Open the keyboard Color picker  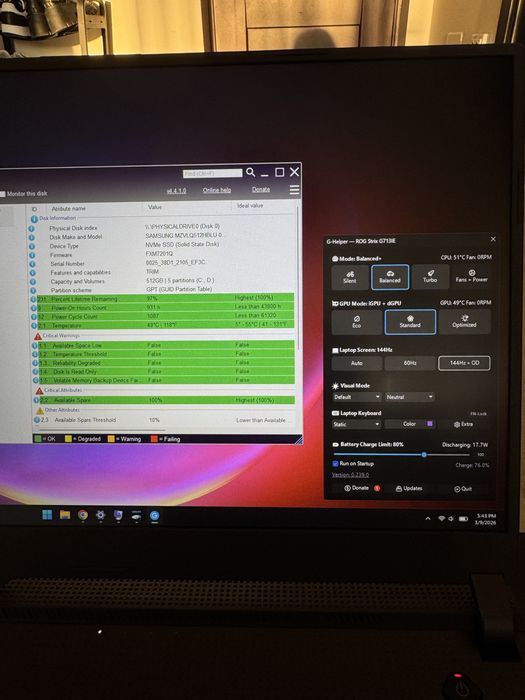pyautogui.click(x=410, y=424)
